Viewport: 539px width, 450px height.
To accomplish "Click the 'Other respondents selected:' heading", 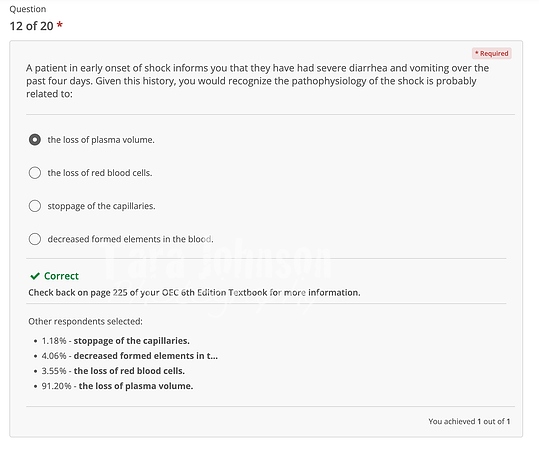I will (85, 321).
